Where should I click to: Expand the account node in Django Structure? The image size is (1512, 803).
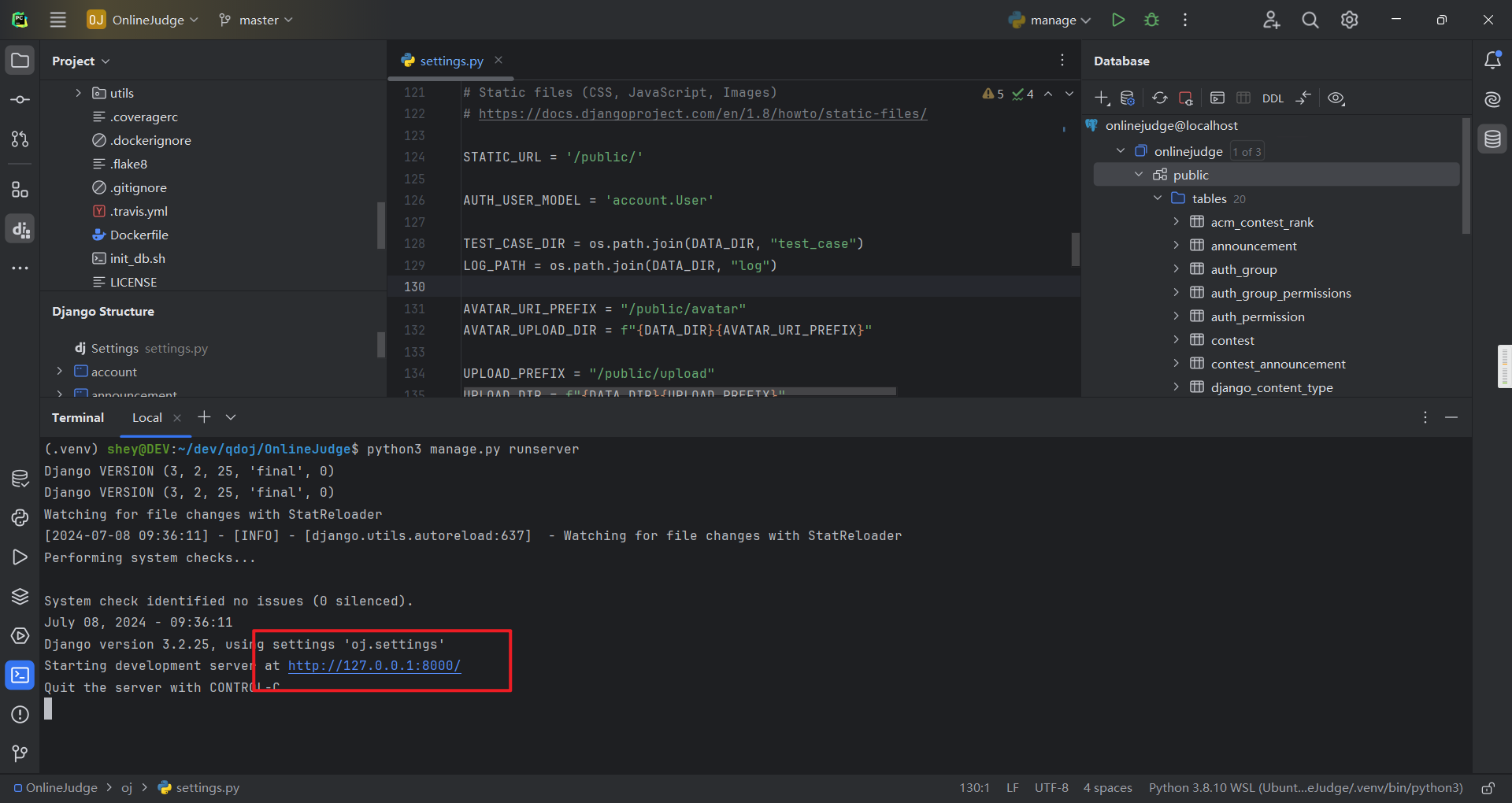tap(59, 372)
